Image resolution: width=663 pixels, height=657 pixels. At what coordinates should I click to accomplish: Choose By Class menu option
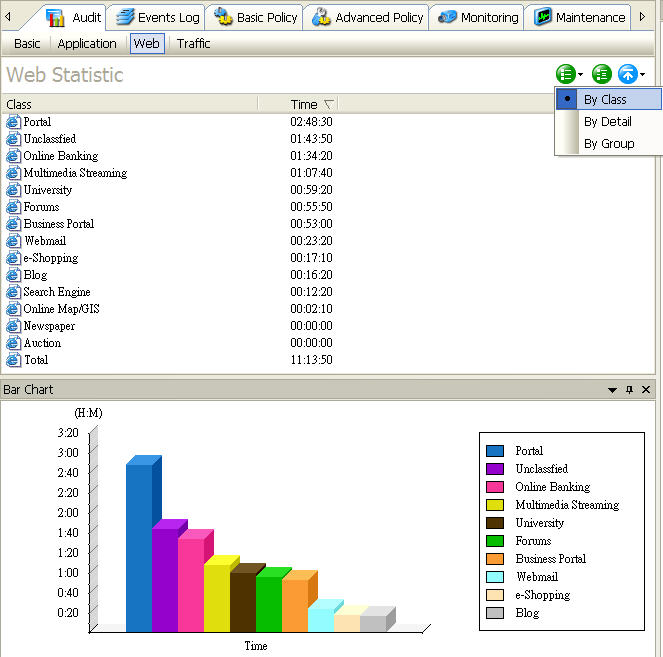[608, 99]
